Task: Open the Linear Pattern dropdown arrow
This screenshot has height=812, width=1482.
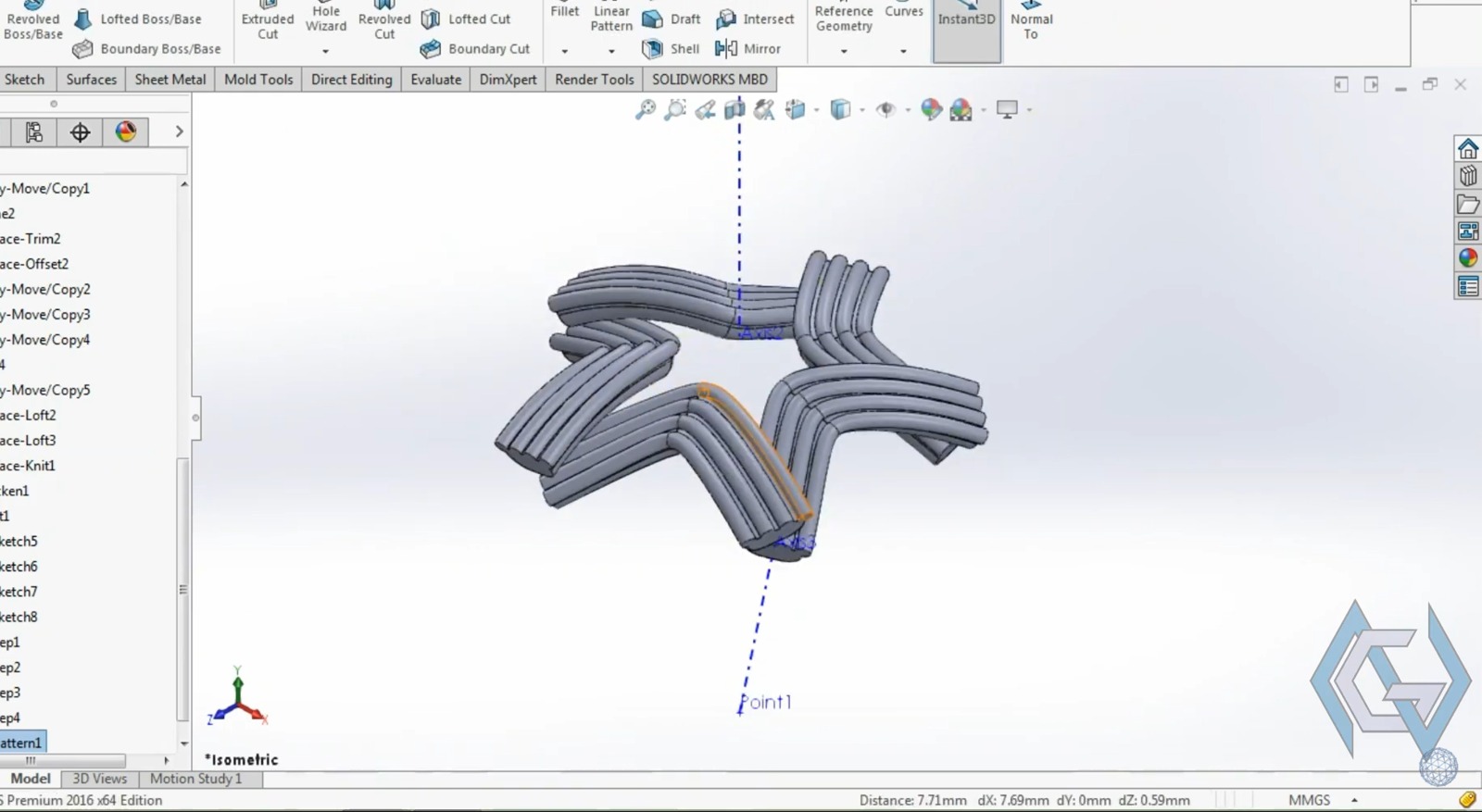Action: (x=611, y=51)
